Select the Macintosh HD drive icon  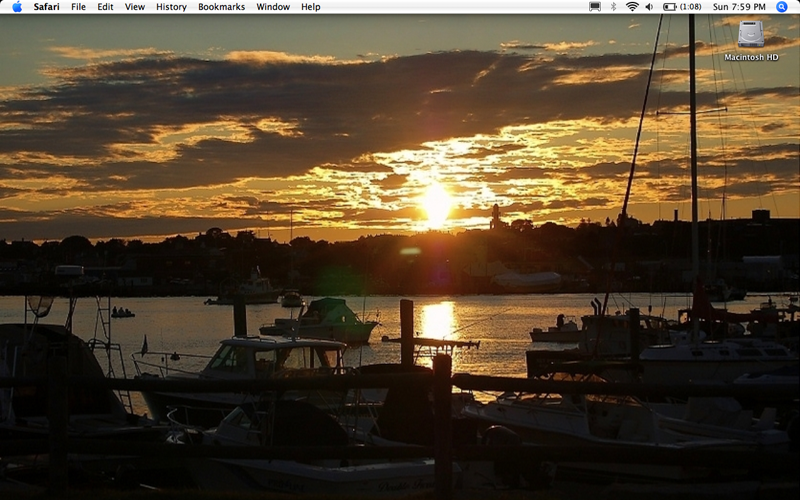click(751, 34)
